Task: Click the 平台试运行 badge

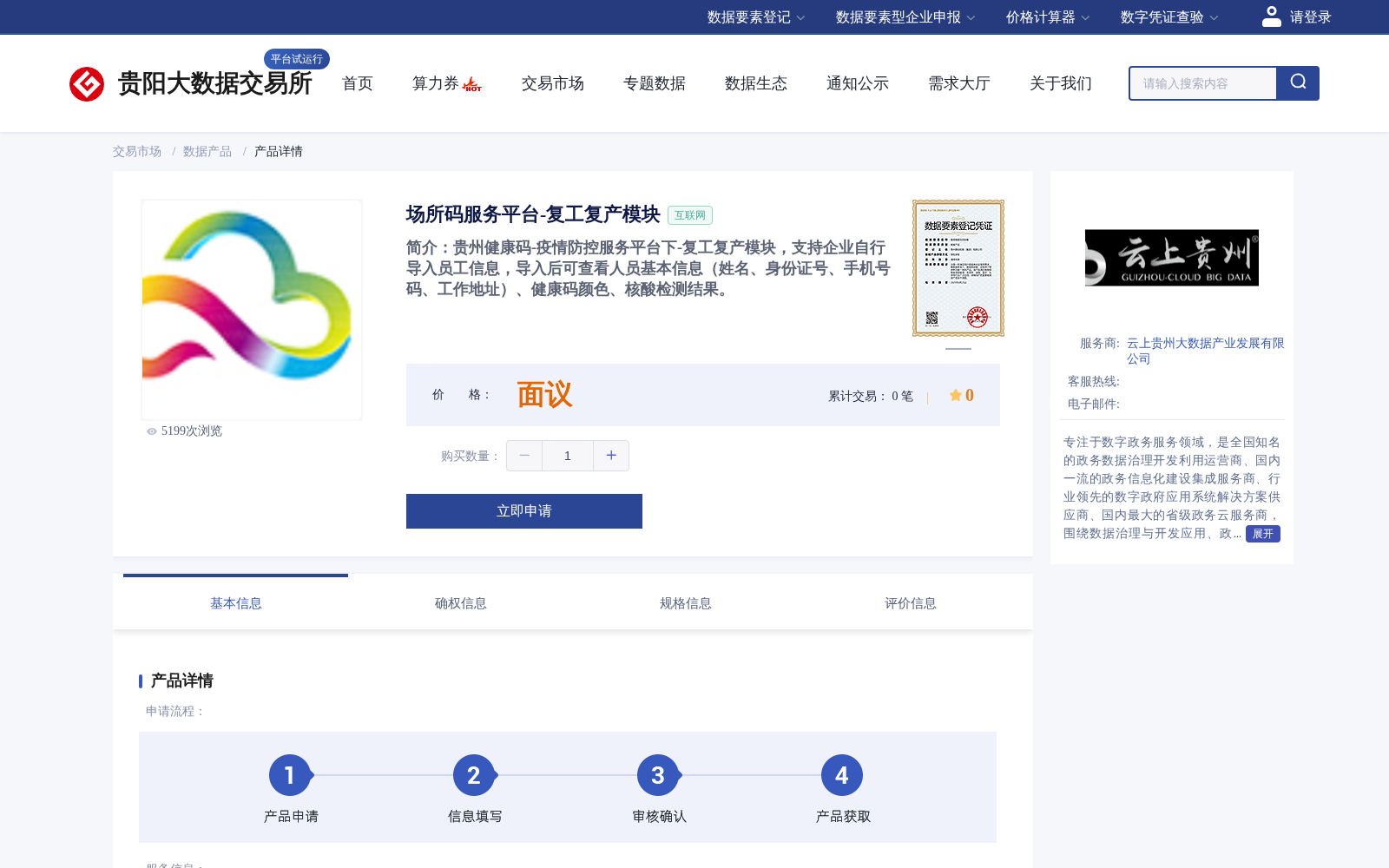Action: click(297, 59)
